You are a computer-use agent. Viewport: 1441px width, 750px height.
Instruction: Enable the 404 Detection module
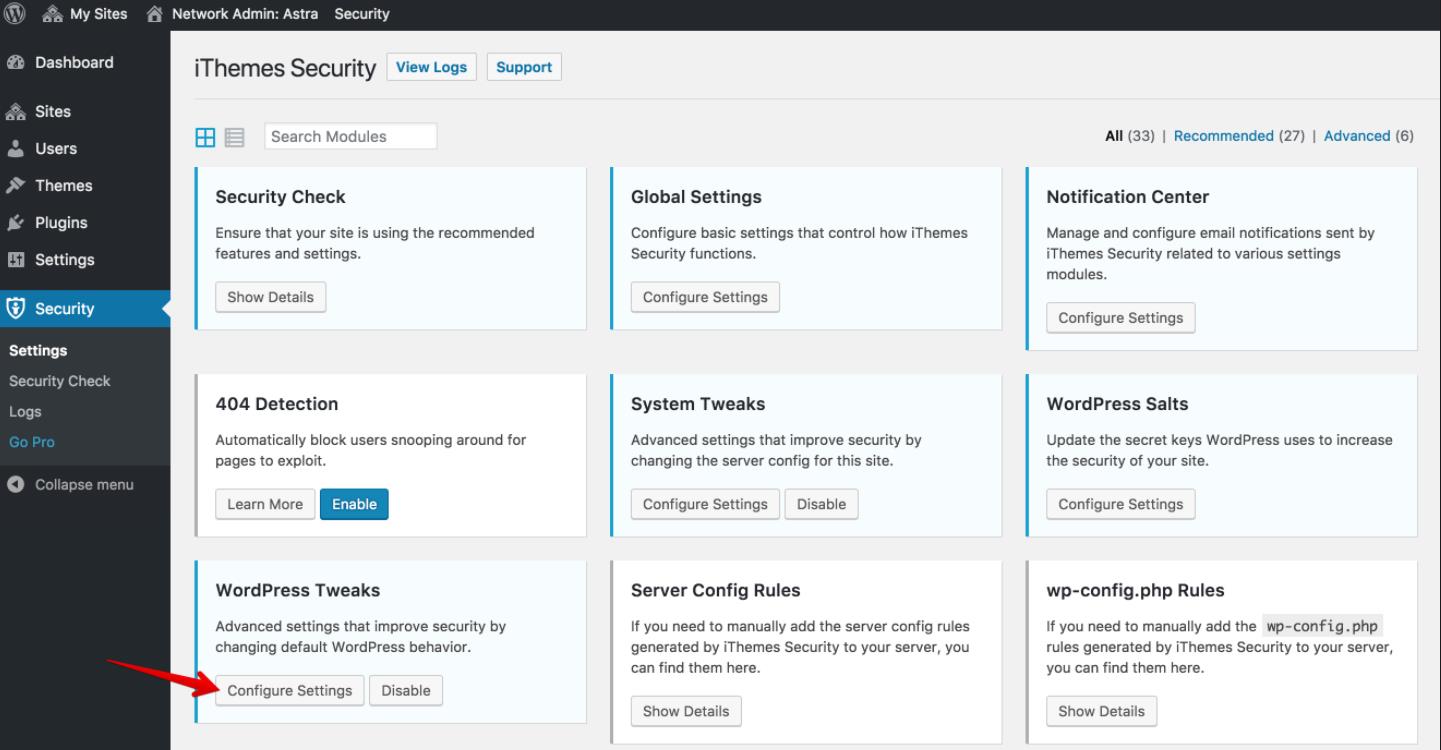coord(354,504)
